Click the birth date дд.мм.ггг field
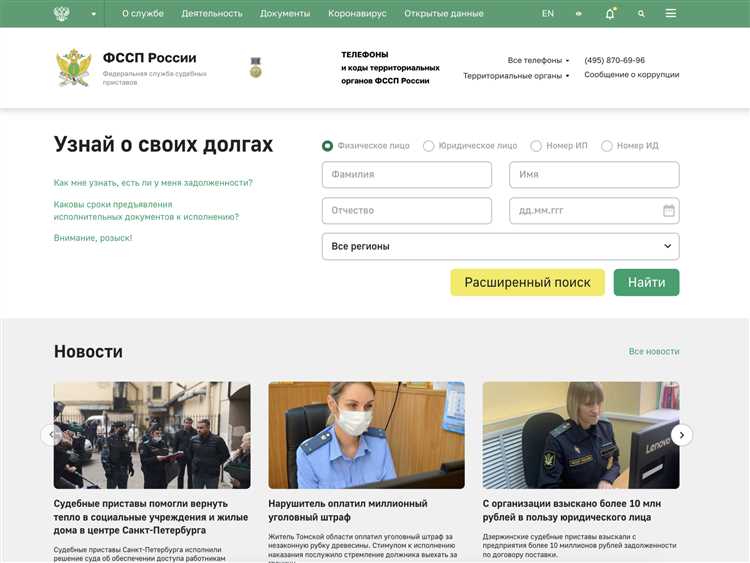 coord(595,210)
